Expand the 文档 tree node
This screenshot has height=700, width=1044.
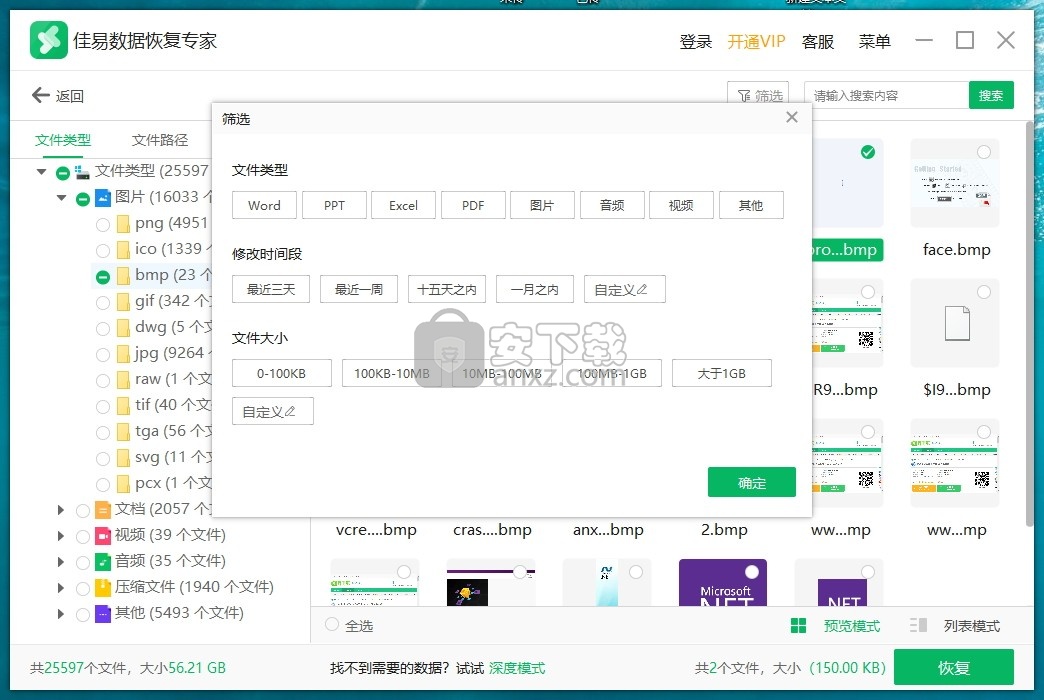(61, 510)
